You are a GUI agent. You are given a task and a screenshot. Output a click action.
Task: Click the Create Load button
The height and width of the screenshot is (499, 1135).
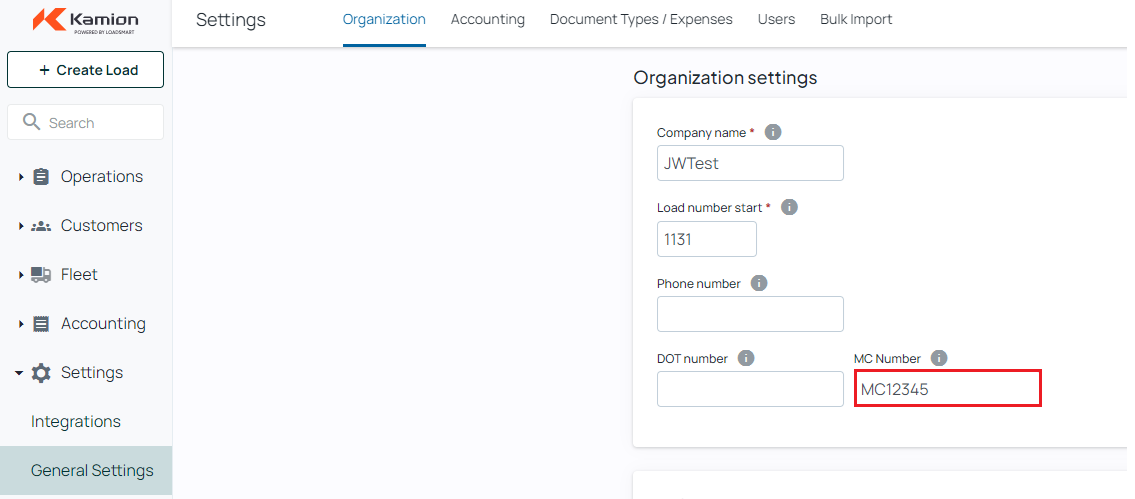(x=85, y=70)
